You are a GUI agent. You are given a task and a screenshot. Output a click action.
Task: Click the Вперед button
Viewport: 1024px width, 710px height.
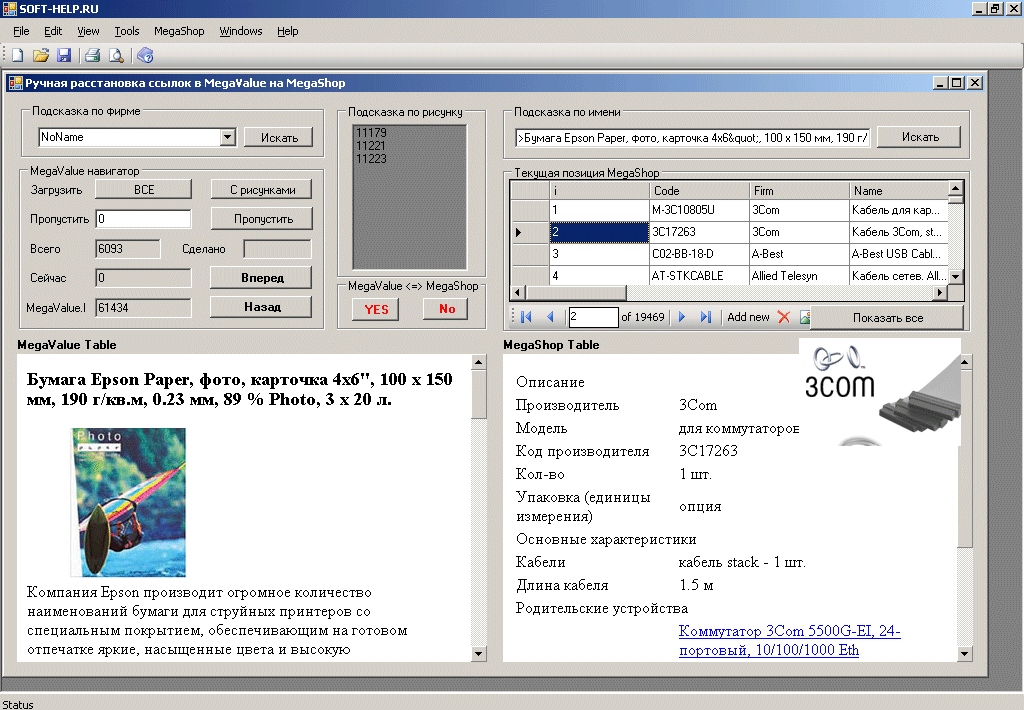click(262, 278)
